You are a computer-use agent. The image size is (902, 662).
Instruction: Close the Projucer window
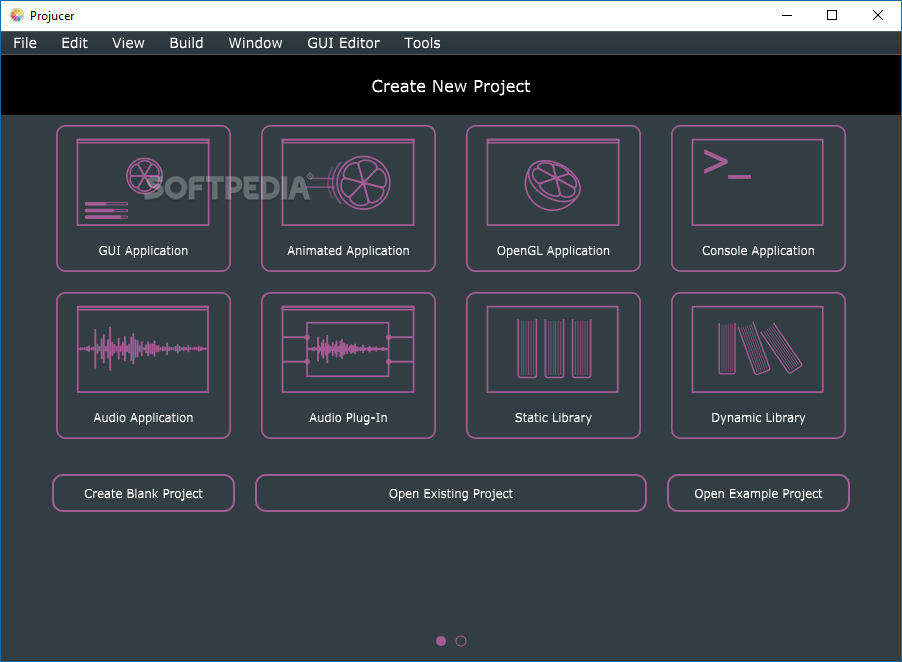[877, 16]
